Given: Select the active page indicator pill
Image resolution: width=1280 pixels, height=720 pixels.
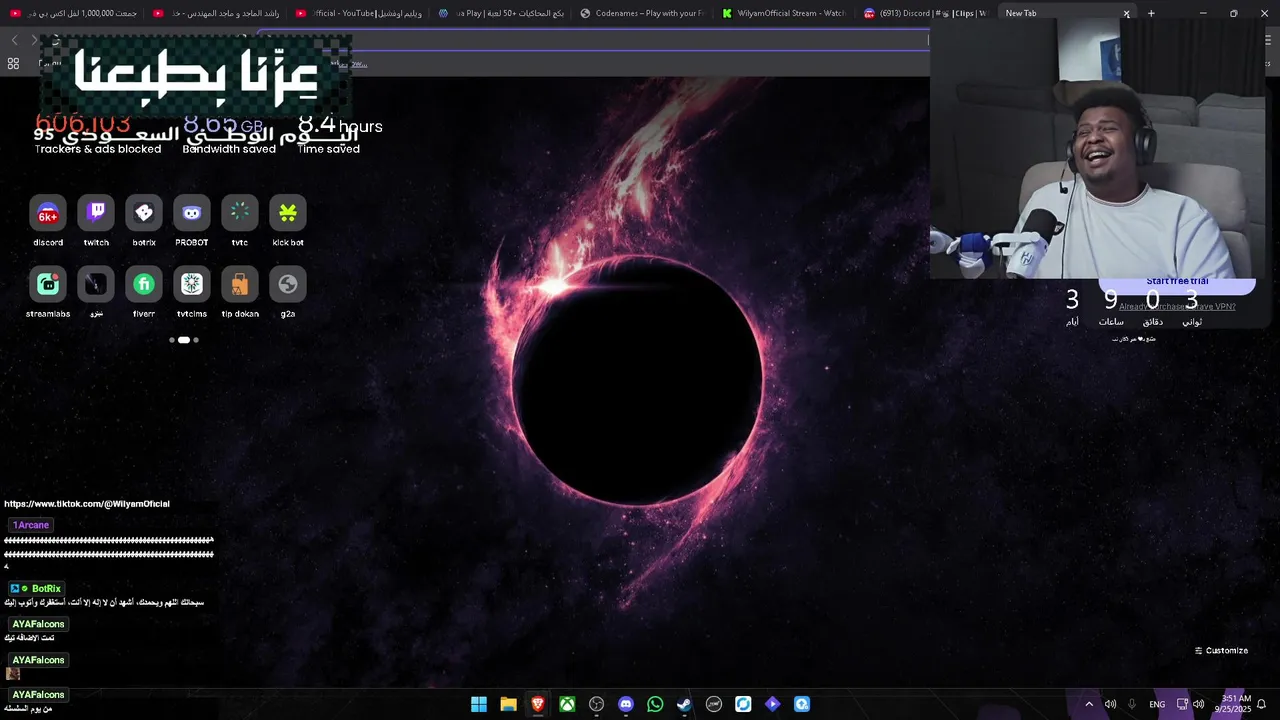Looking at the screenshot, I should click(184, 340).
